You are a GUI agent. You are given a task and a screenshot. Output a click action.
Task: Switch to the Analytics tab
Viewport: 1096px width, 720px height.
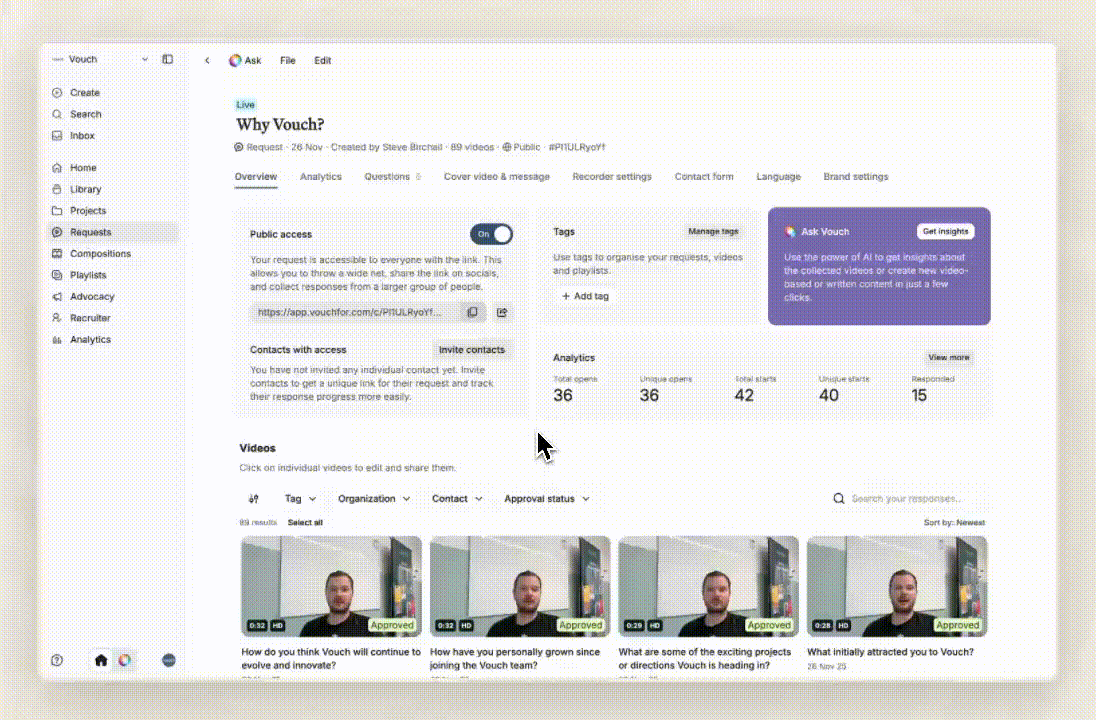click(x=321, y=177)
